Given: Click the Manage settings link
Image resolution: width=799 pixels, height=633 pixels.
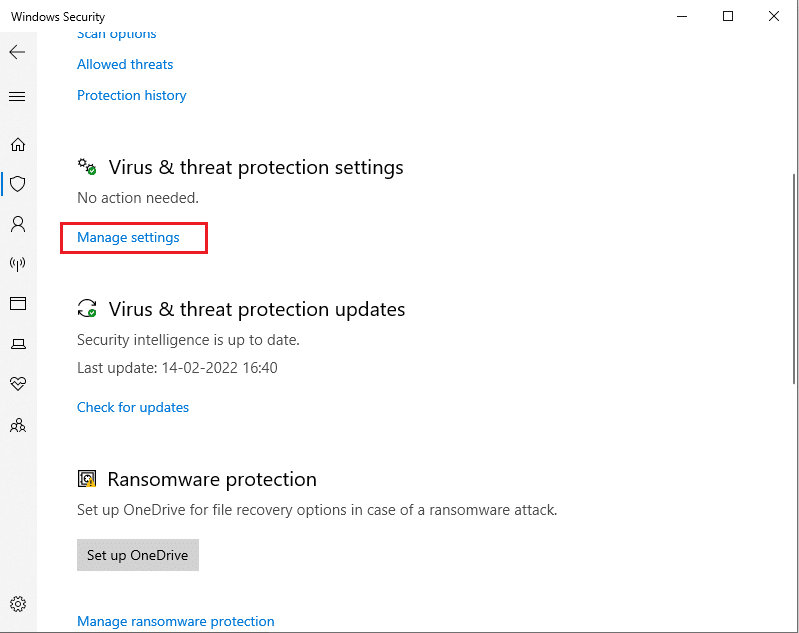Looking at the screenshot, I should [128, 238].
